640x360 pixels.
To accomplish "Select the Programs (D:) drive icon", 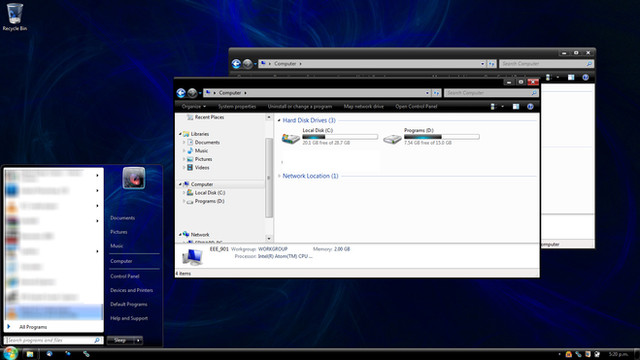I will click(392, 139).
